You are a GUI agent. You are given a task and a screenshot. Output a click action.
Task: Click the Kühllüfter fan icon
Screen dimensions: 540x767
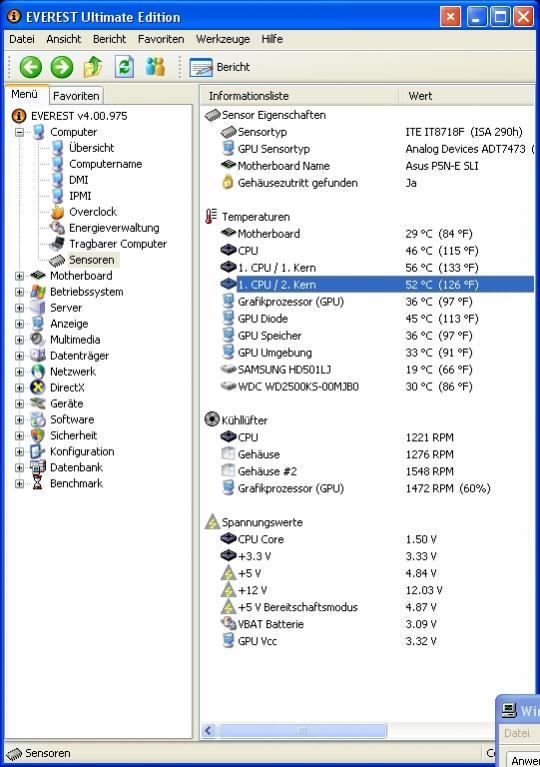[x=212, y=420]
